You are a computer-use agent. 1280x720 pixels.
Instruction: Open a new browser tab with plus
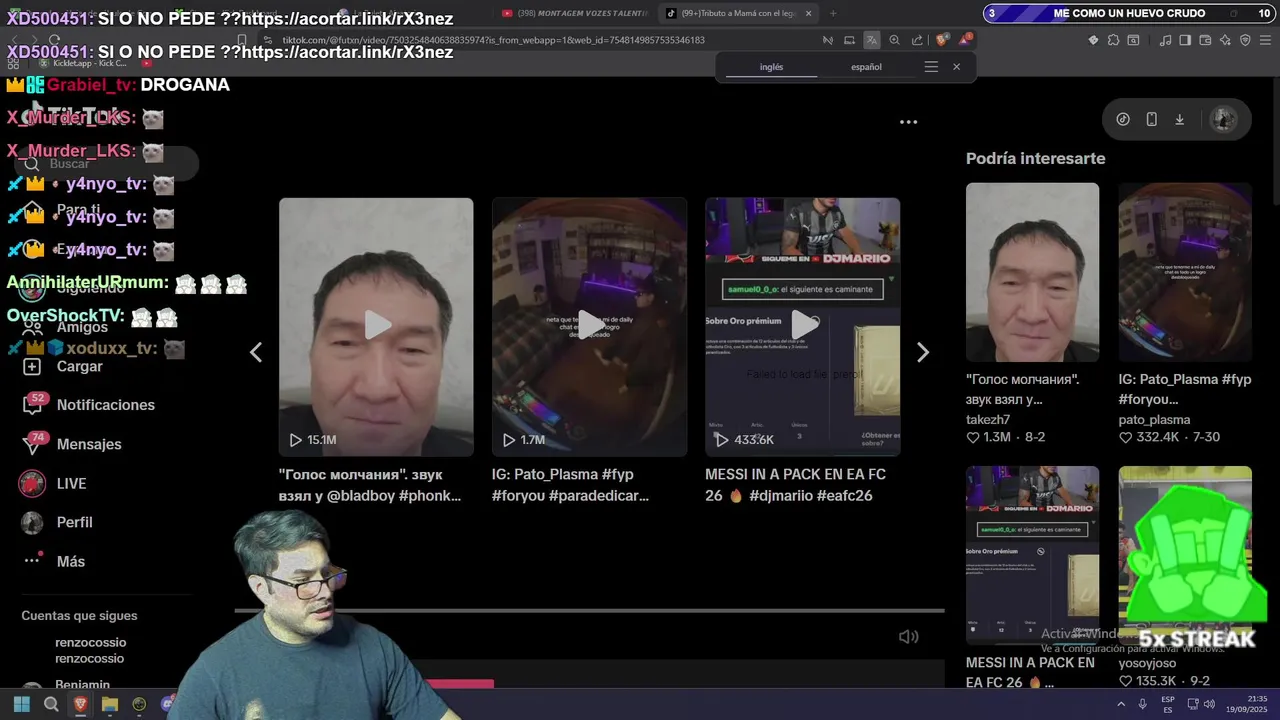click(x=833, y=13)
